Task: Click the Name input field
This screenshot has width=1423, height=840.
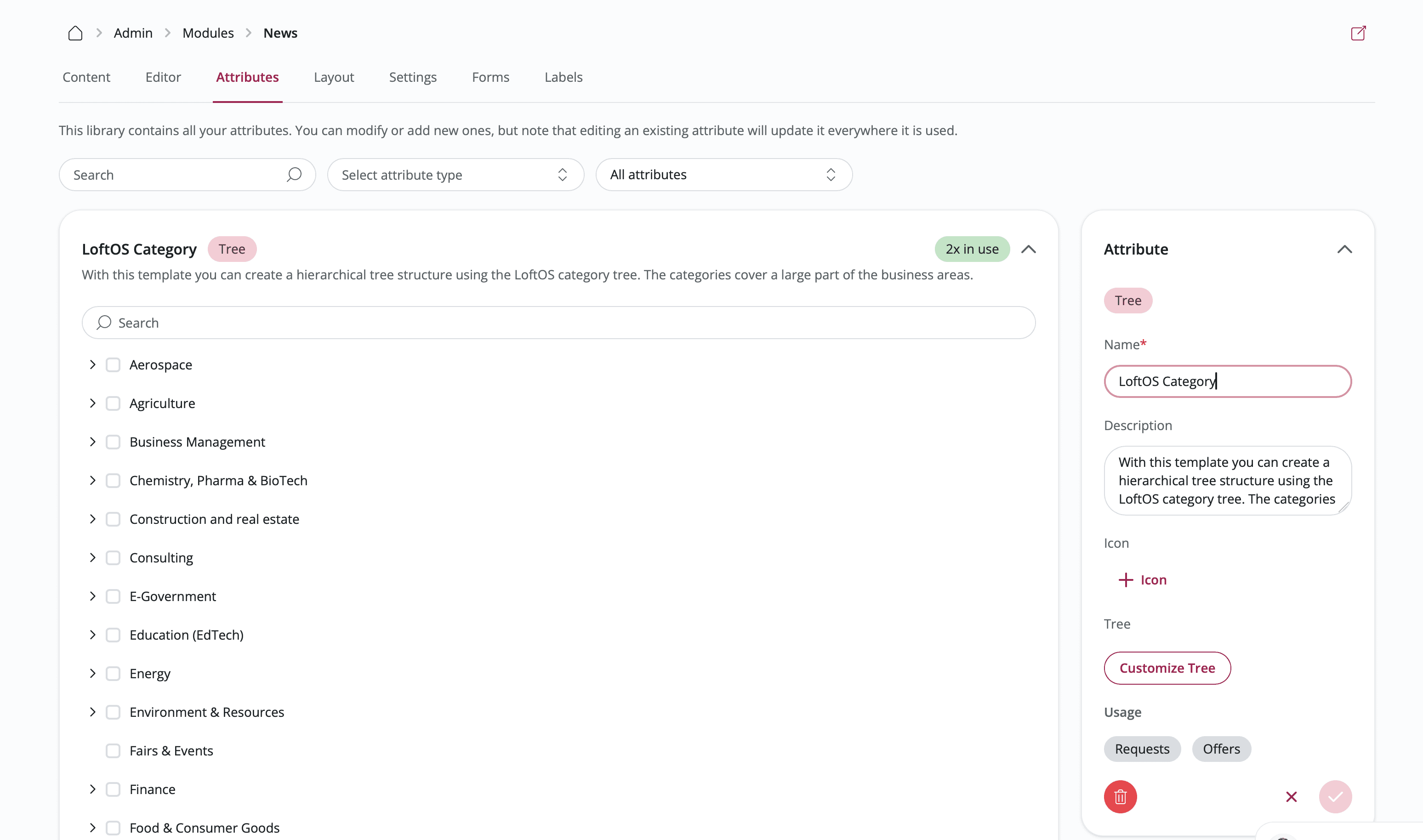Action: pyautogui.click(x=1227, y=381)
